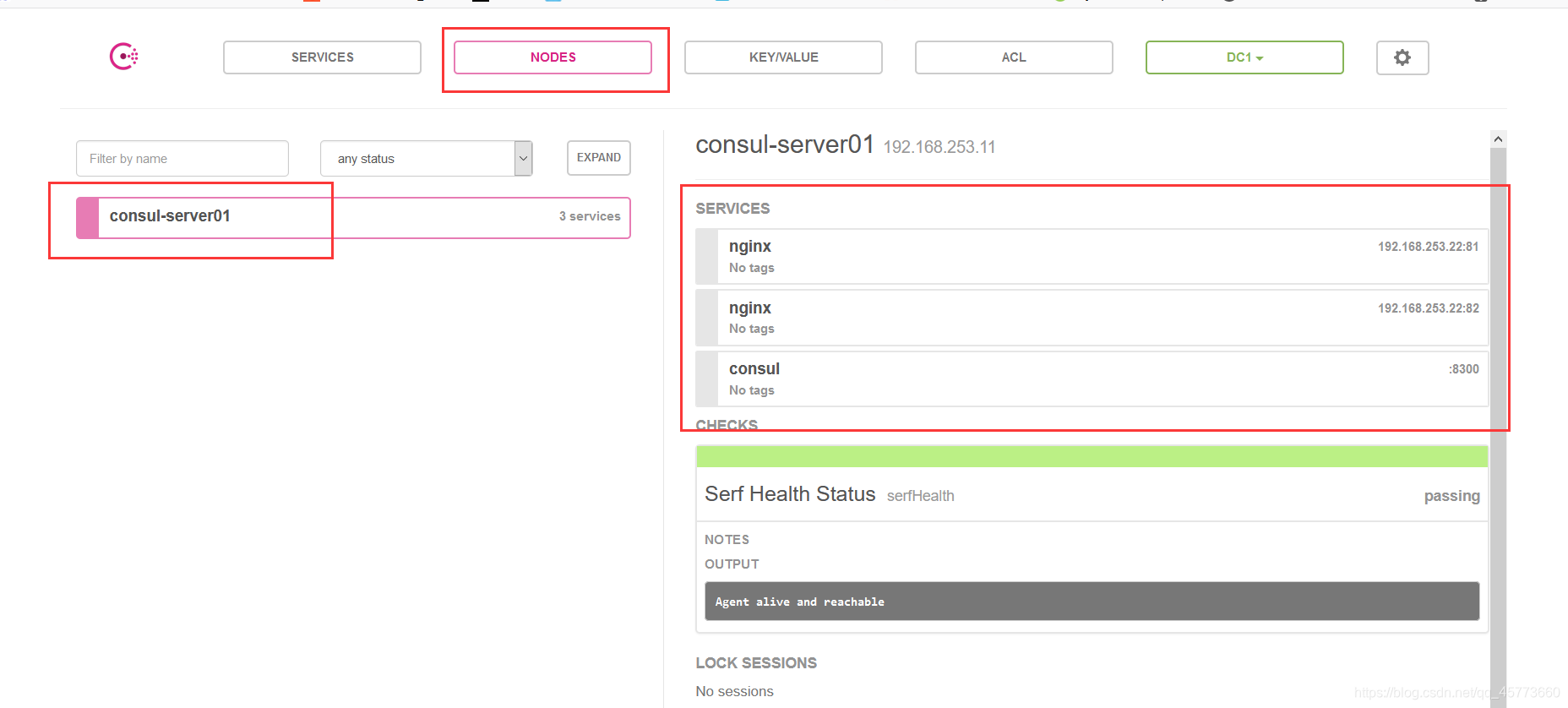
Task: Select the consul-server01 node row
Action: tap(353, 218)
